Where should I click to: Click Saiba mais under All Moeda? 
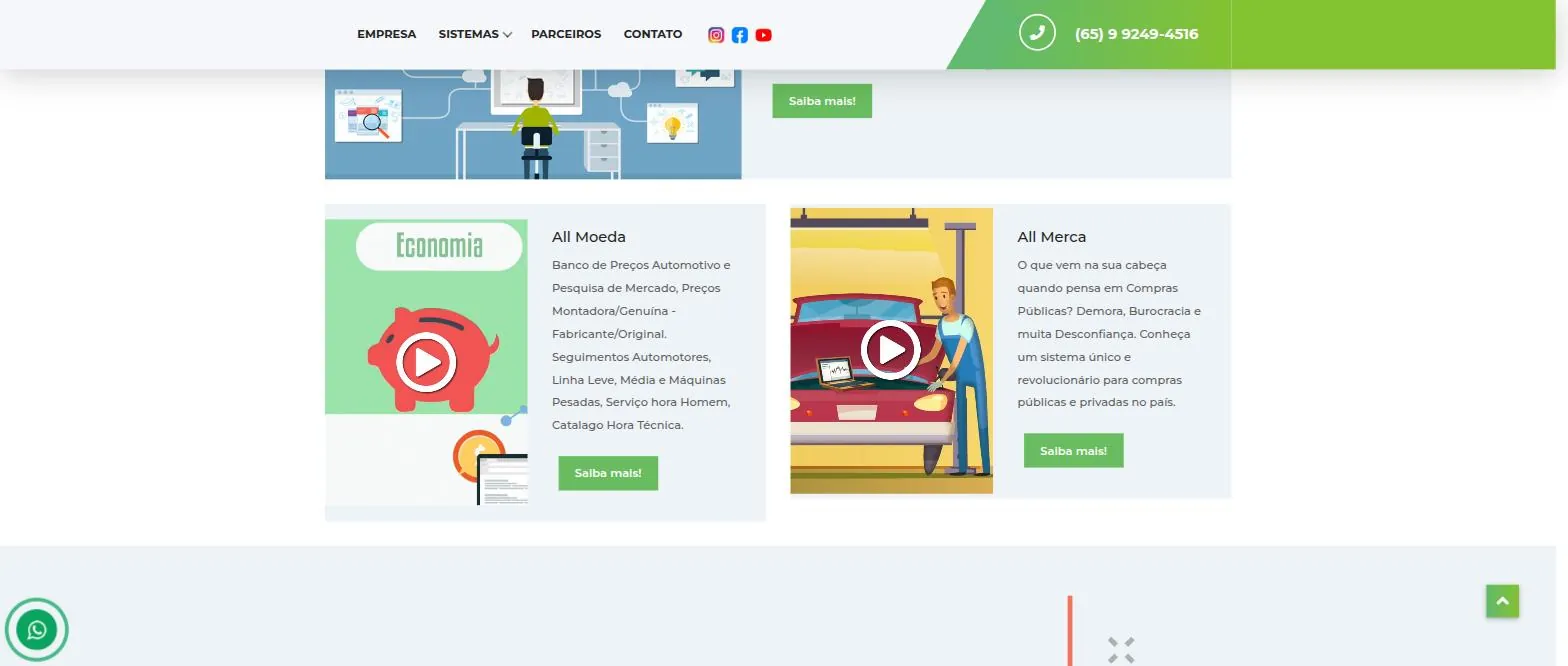tap(608, 473)
